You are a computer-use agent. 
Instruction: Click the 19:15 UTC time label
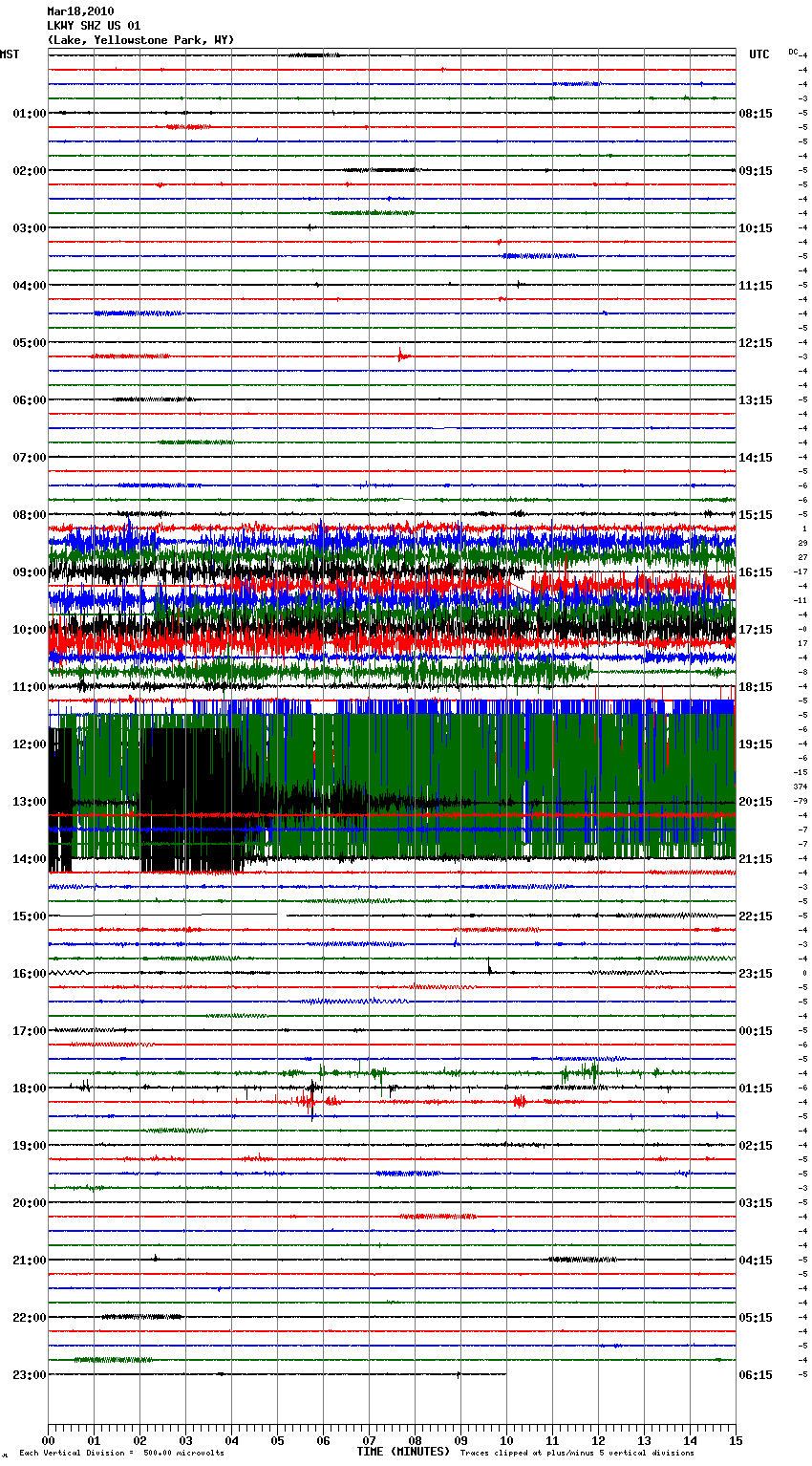tap(756, 744)
